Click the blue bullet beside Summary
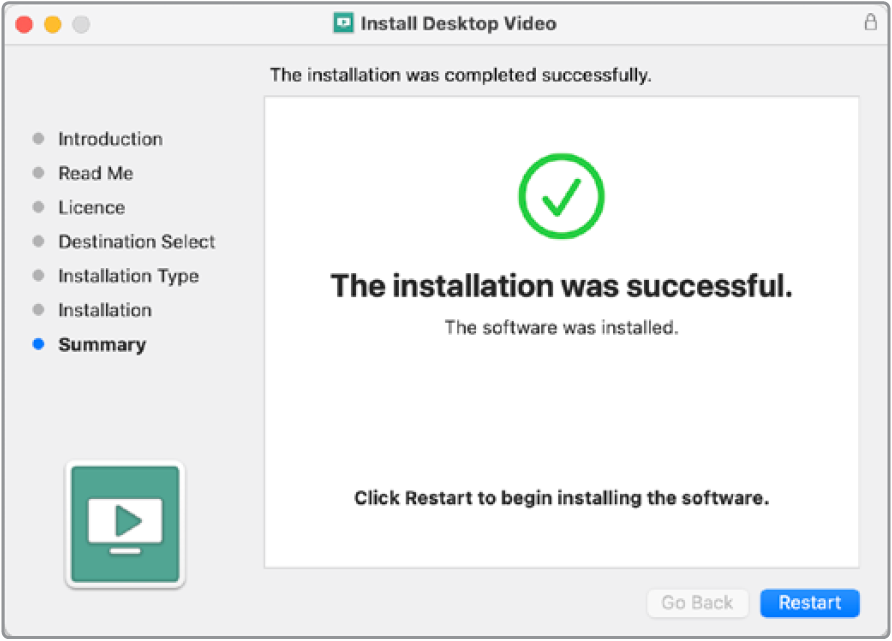The height and width of the screenshot is (641, 892). [39, 344]
